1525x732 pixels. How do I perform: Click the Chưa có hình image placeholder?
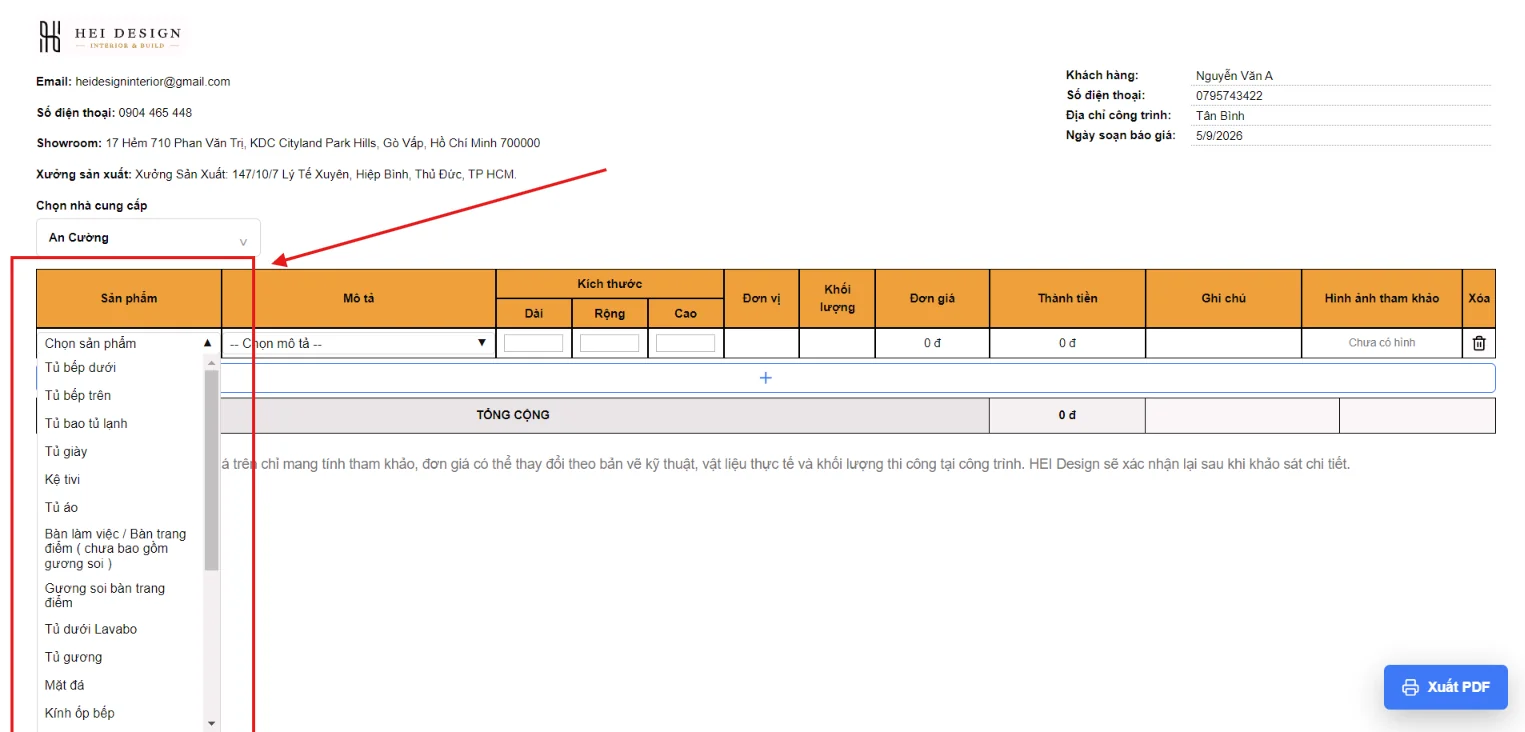tap(1382, 343)
